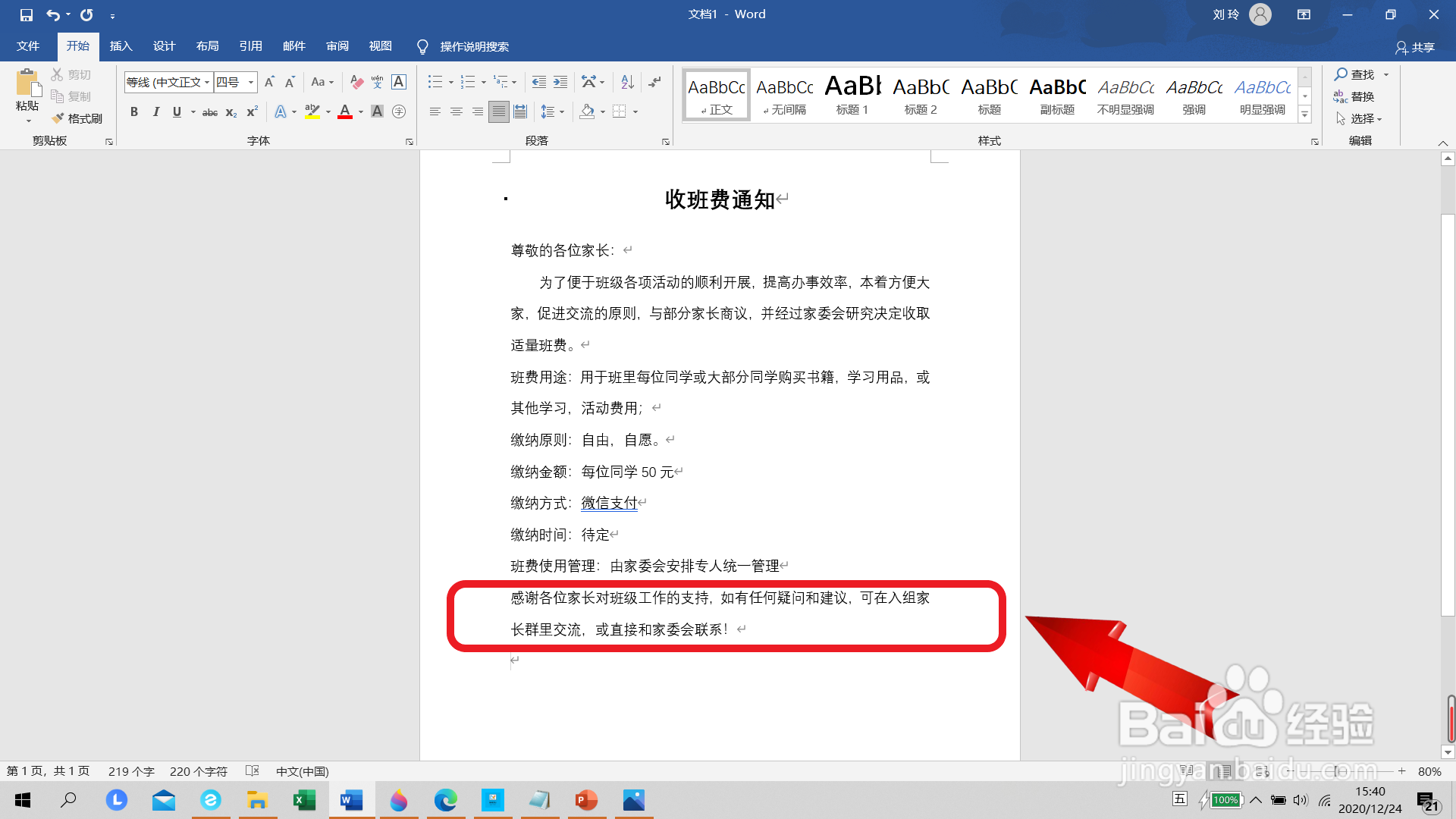The image size is (1456, 819).
Task: Switch to the 审阅 tab
Action: click(337, 46)
